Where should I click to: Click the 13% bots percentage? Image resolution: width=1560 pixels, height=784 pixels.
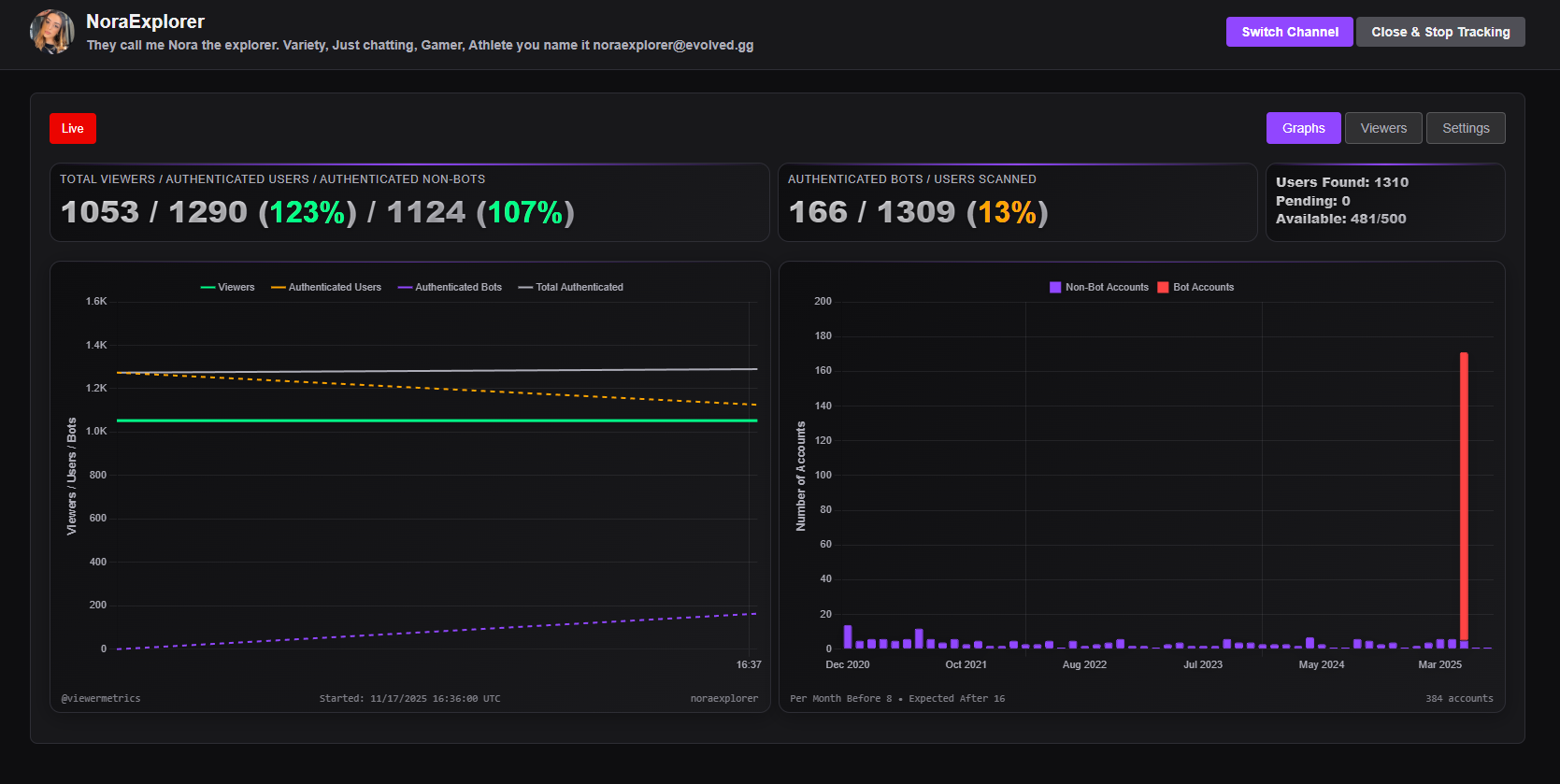[x=1008, y=212]
